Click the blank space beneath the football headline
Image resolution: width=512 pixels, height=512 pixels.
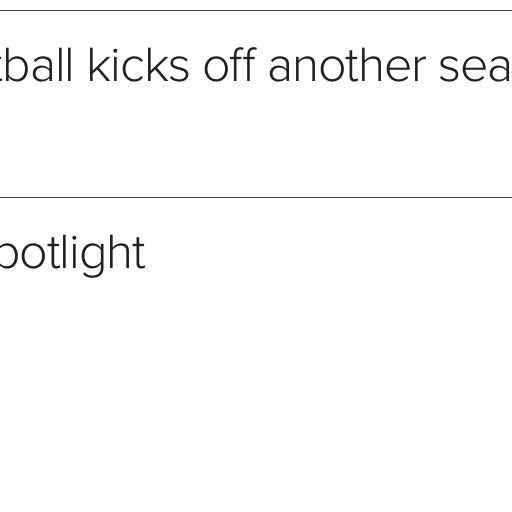pos(256,140)
